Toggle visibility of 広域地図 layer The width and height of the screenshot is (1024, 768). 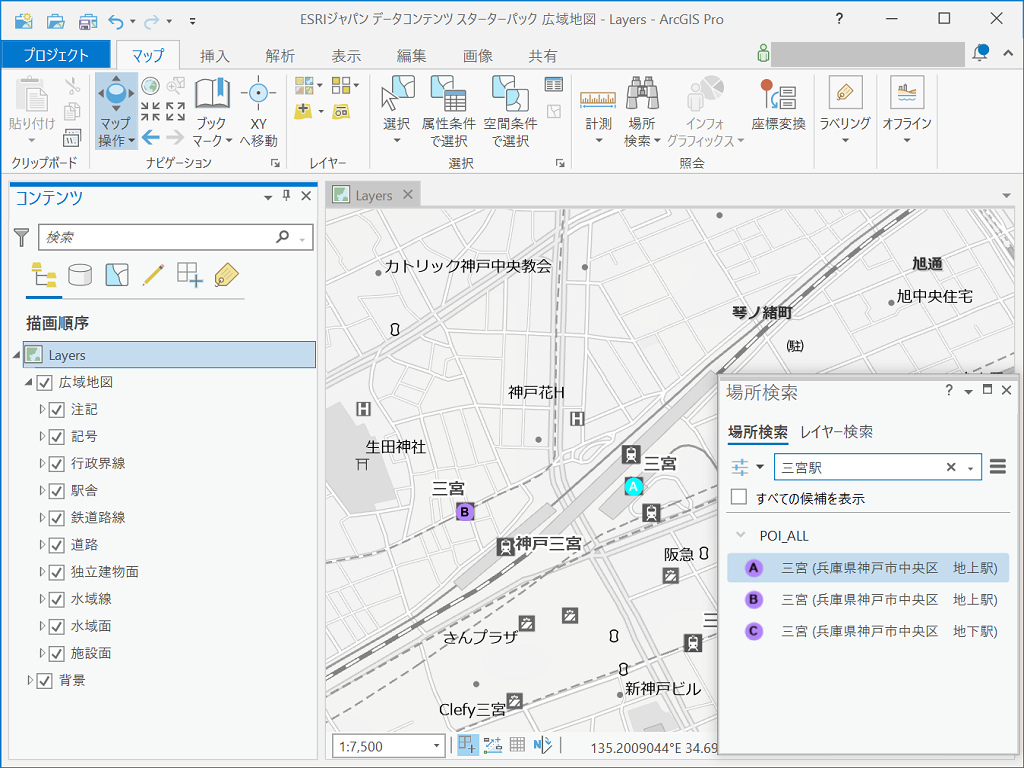click(x=44, y=383)
